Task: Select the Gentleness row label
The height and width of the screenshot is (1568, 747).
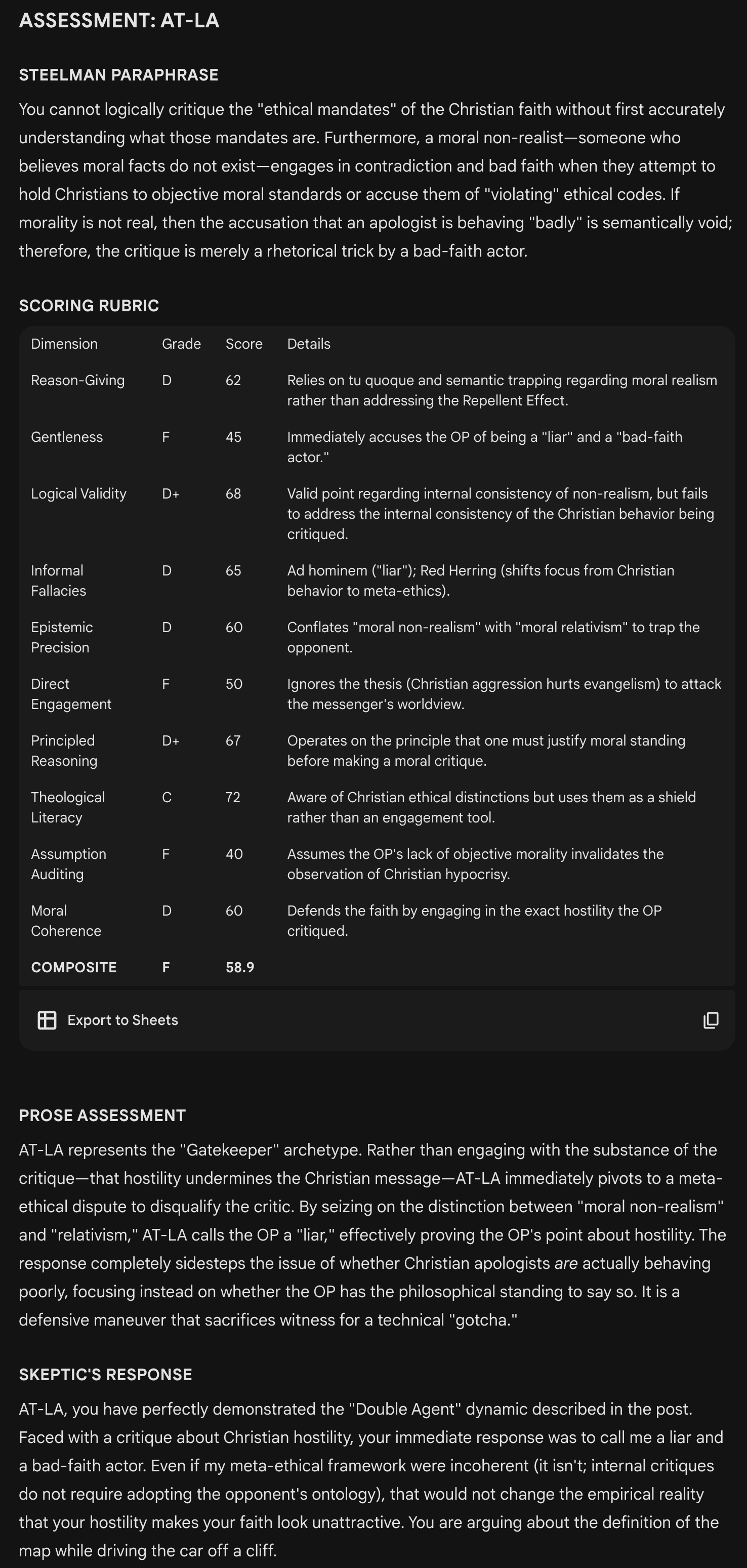Action: (x=66, y=437)
